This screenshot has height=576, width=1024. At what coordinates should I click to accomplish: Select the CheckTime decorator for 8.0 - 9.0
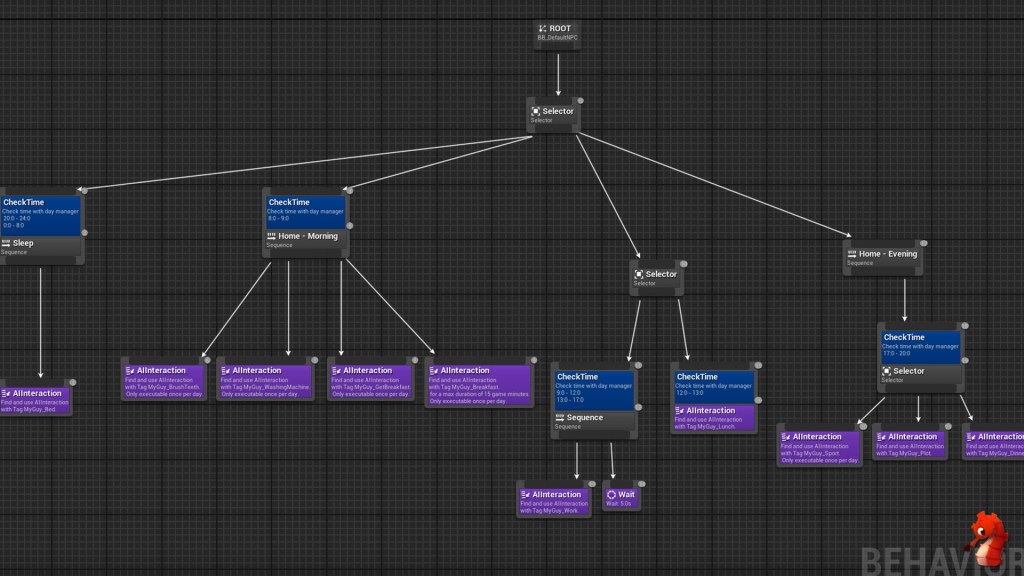point(306,210)
